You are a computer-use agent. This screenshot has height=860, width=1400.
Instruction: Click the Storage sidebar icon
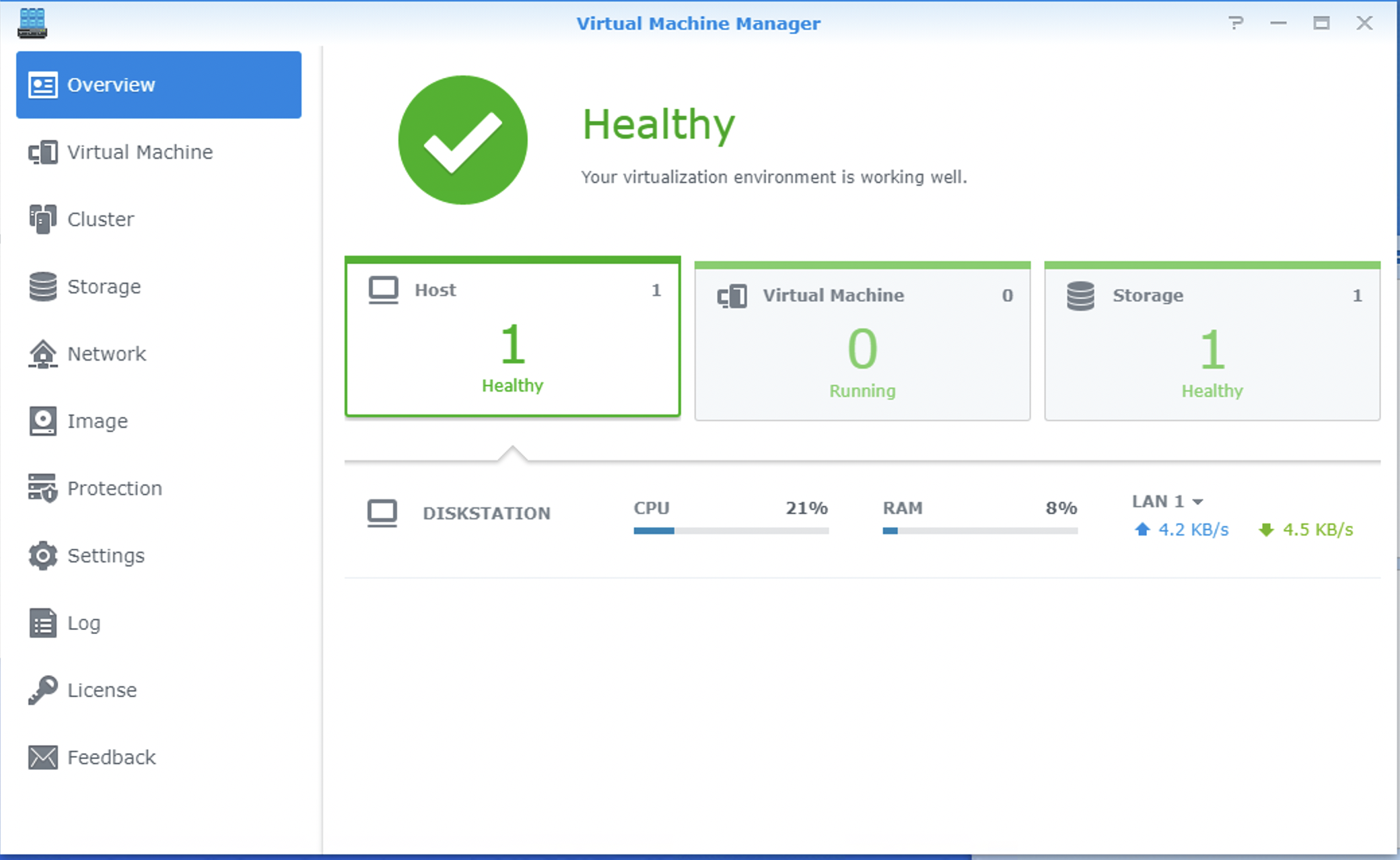point(42,287)
